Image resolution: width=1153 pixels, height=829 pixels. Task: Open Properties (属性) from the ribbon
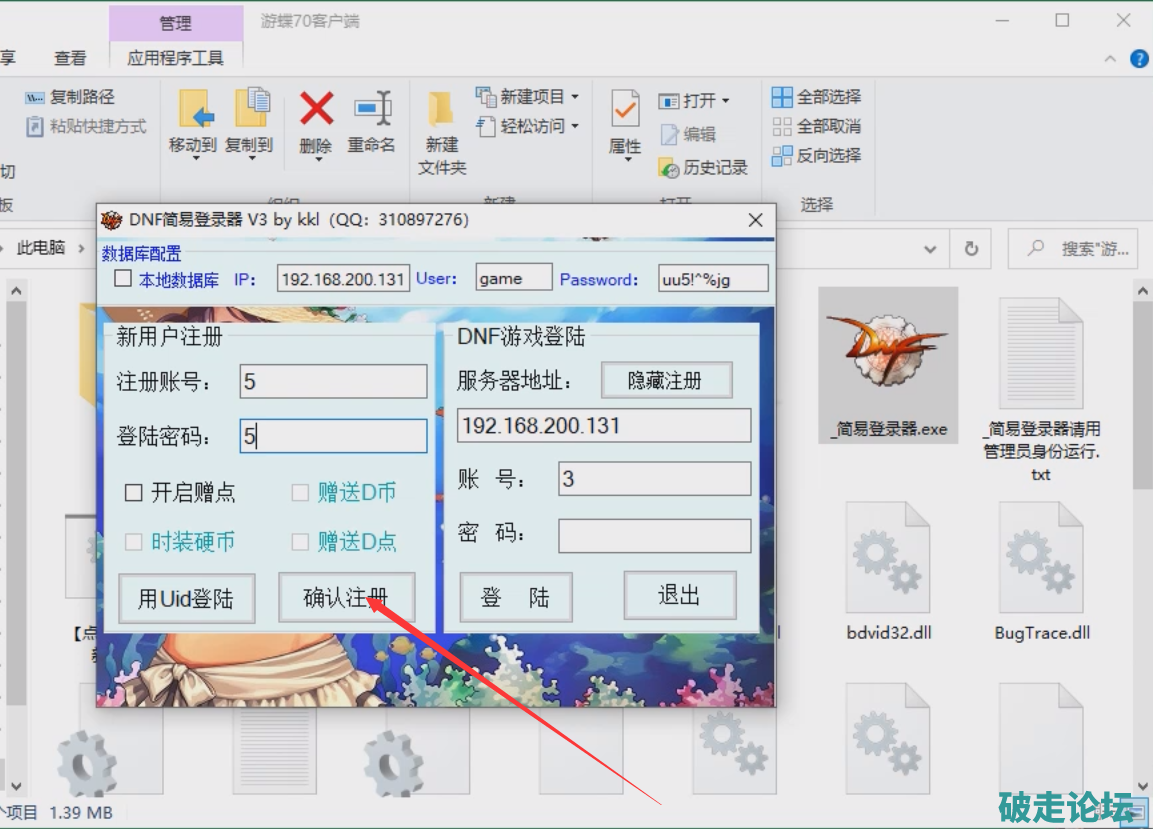[625, 110]
